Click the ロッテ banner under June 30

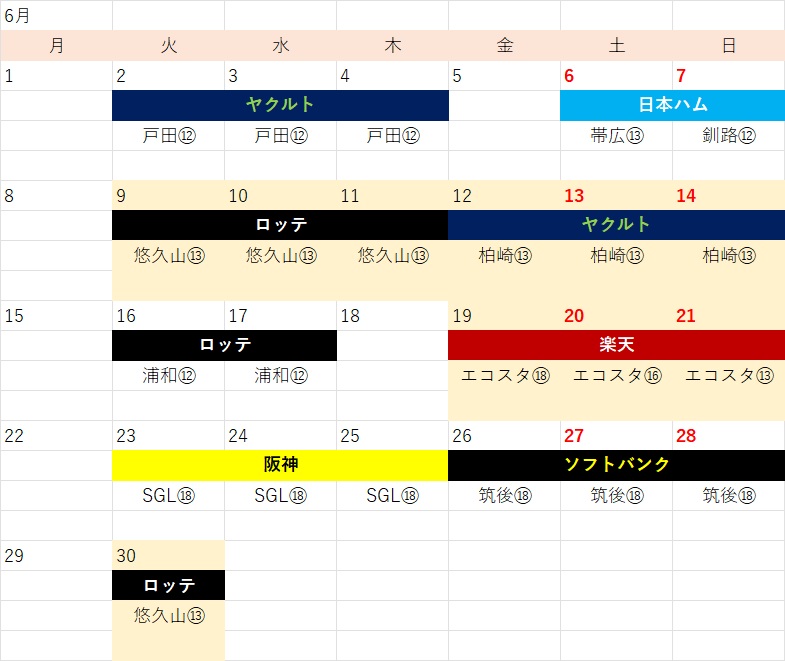click(x=168, y=585)
